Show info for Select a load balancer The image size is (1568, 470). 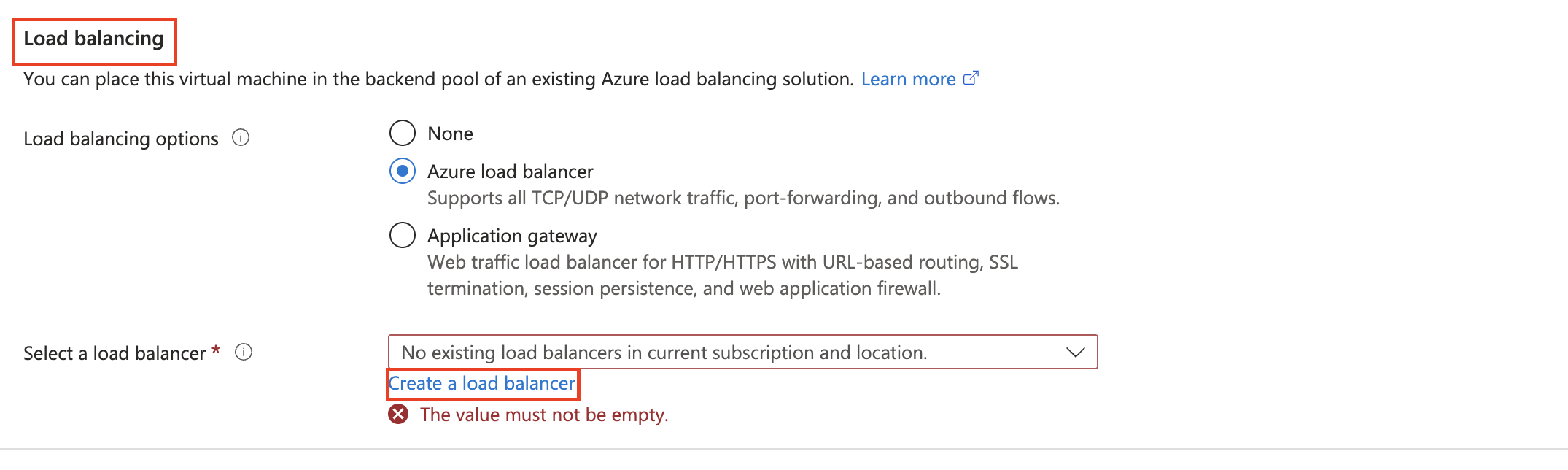[244, 352]
